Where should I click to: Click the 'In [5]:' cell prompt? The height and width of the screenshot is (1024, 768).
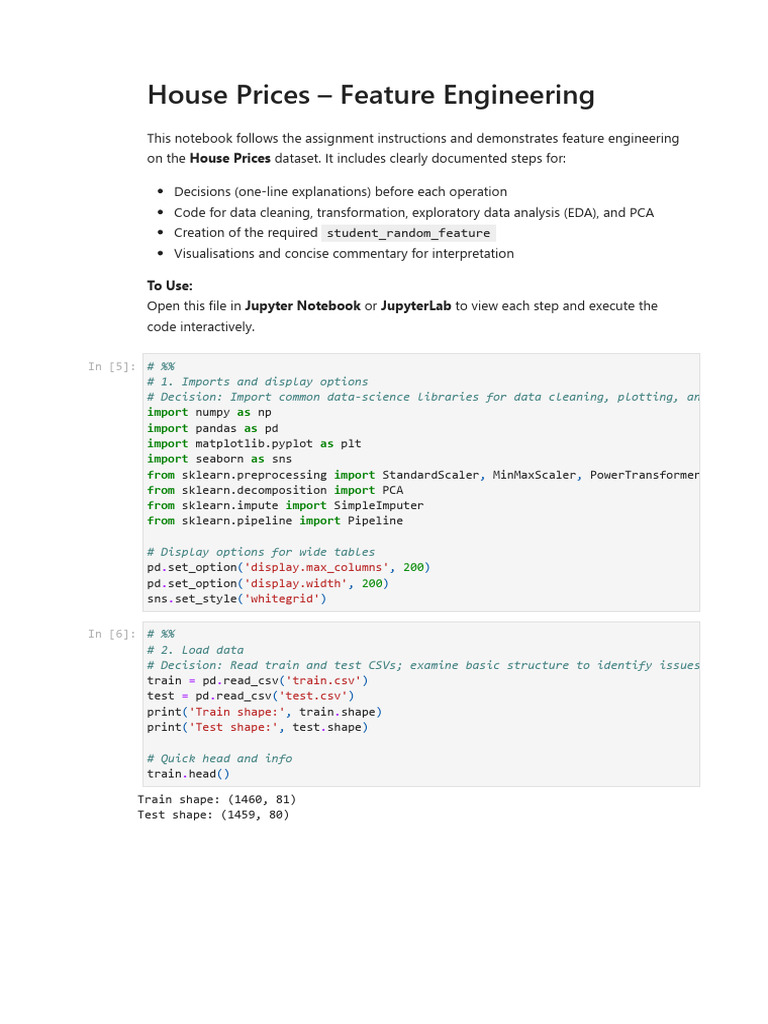[112, 366]
